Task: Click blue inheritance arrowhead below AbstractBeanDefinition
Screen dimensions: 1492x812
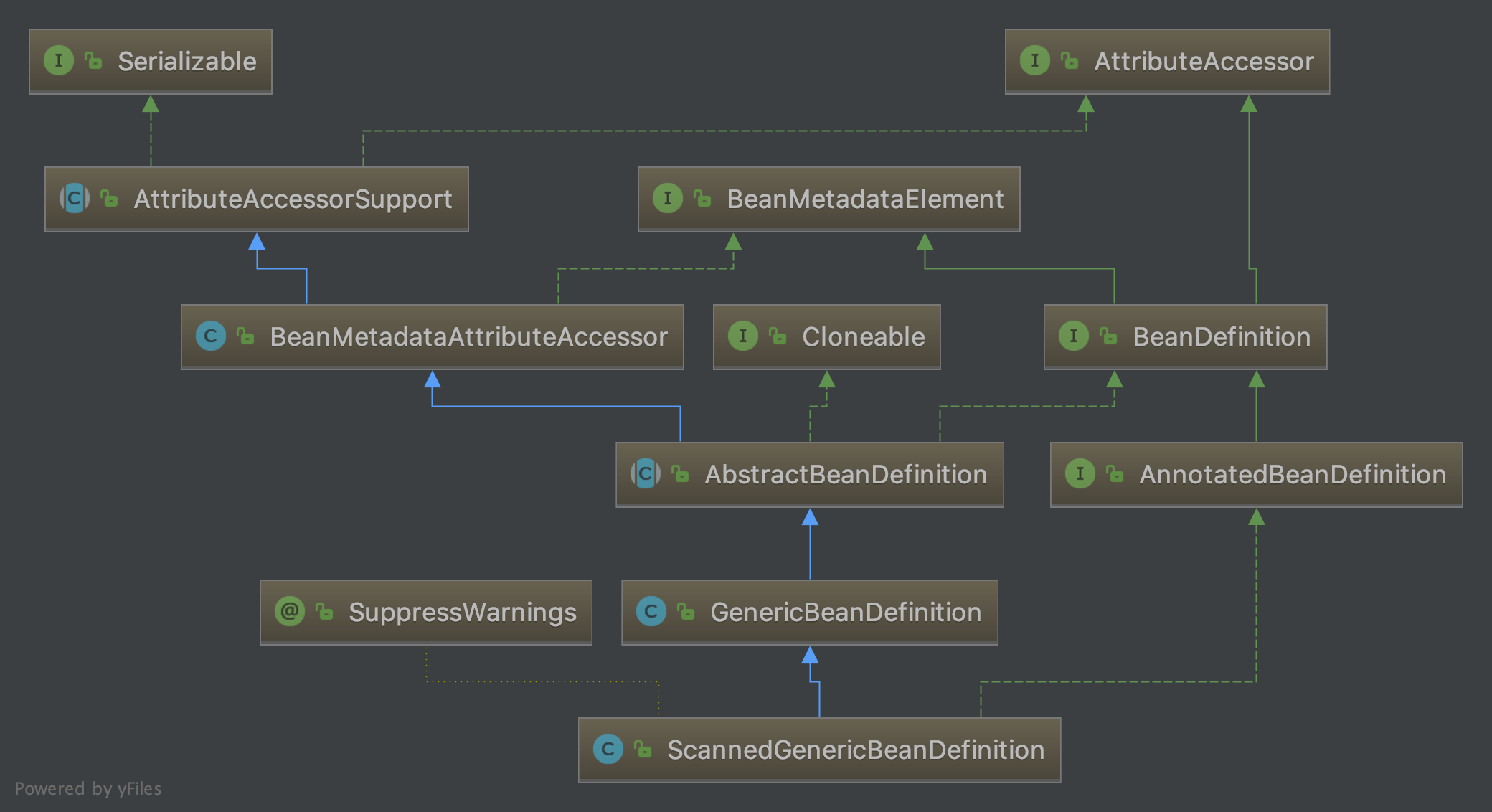Action: click(810, 517)
